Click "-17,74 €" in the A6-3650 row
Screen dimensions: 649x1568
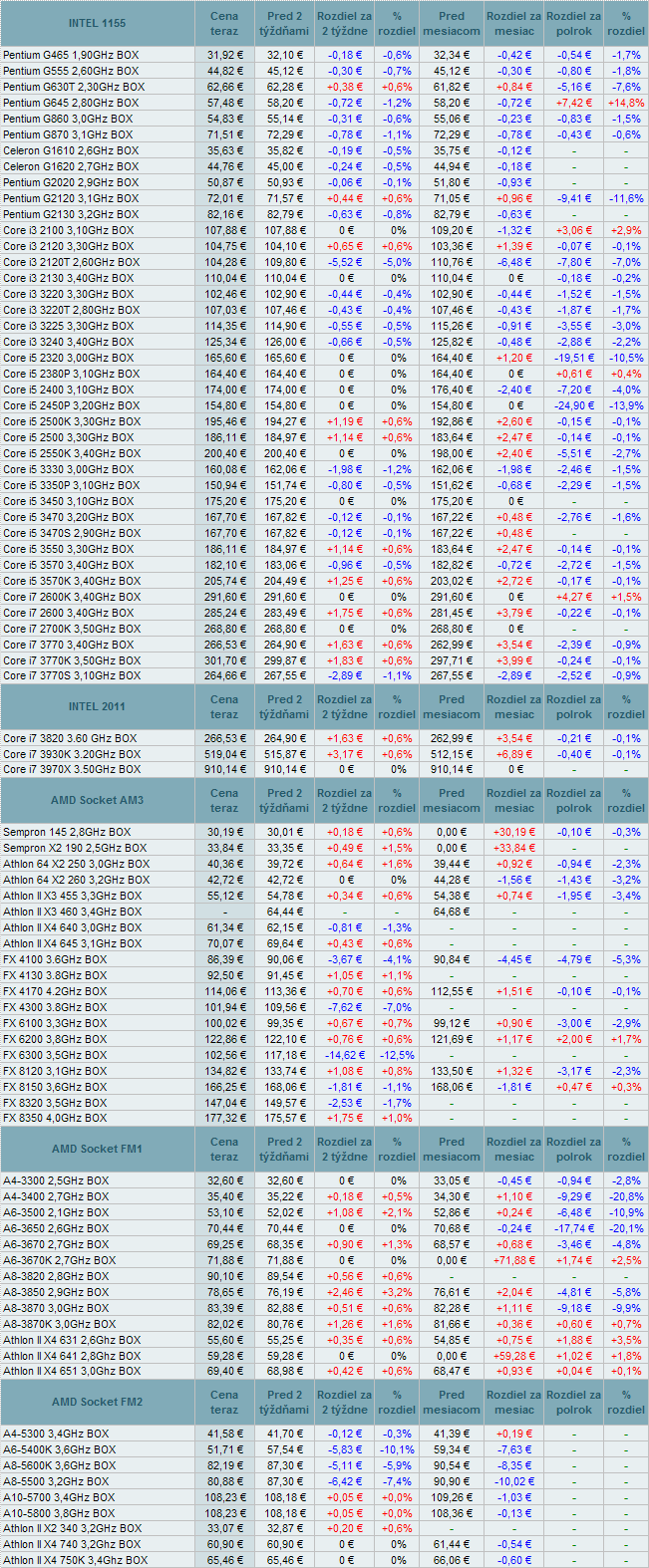(574, 1228)
